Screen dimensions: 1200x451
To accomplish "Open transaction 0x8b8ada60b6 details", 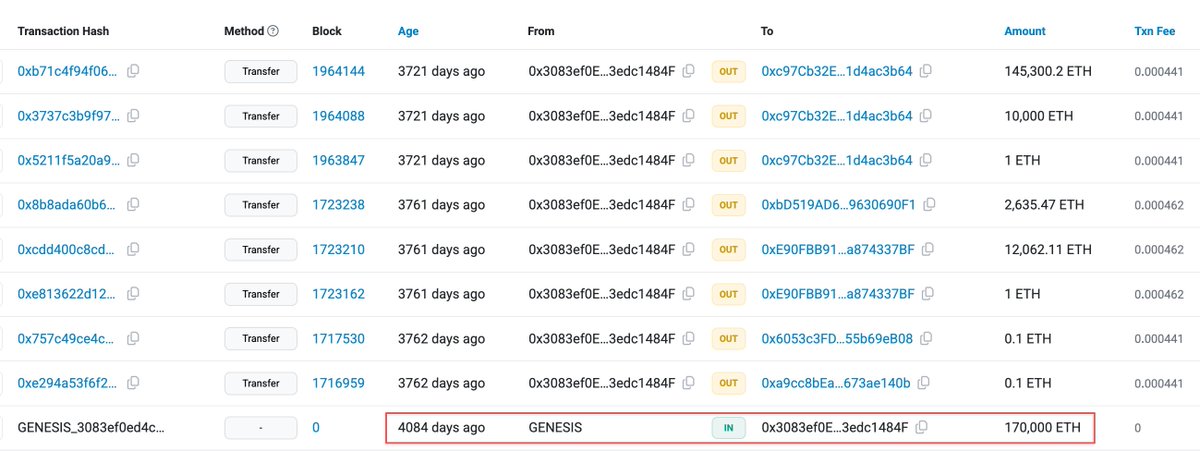I will click(67, 205).
